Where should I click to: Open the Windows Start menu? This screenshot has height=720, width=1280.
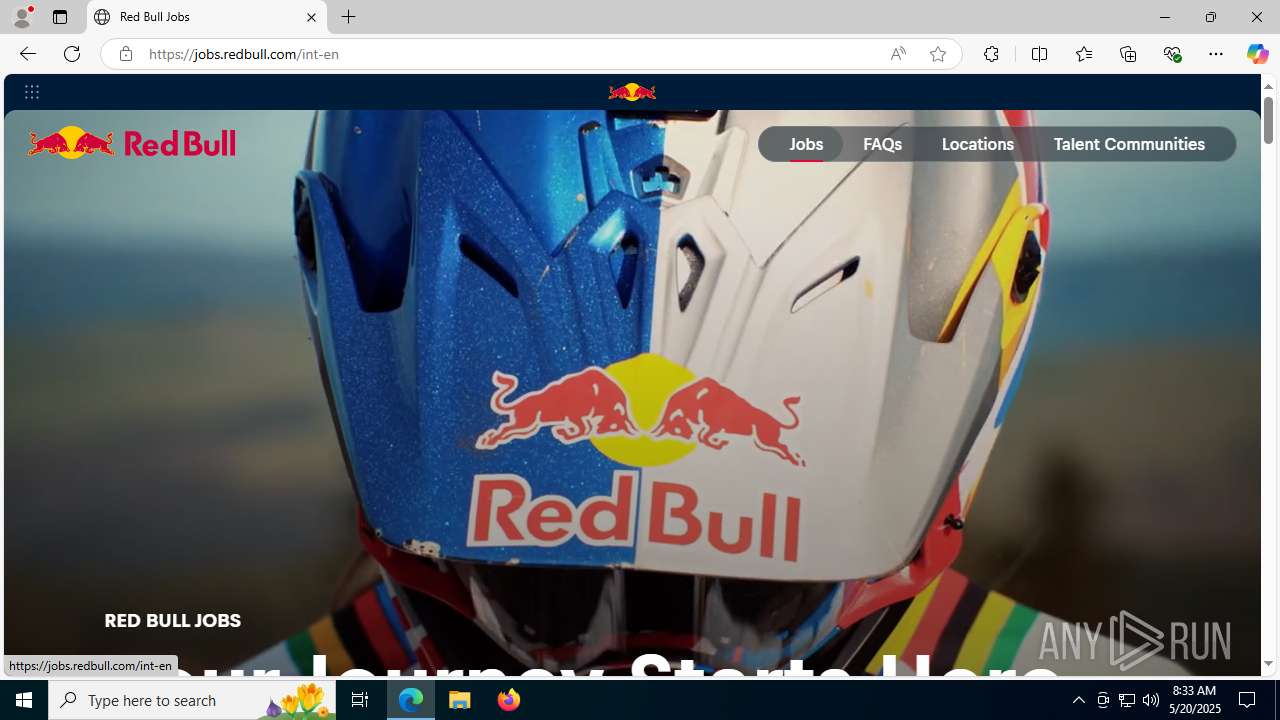pyautogui.click(x=24, y=700)
